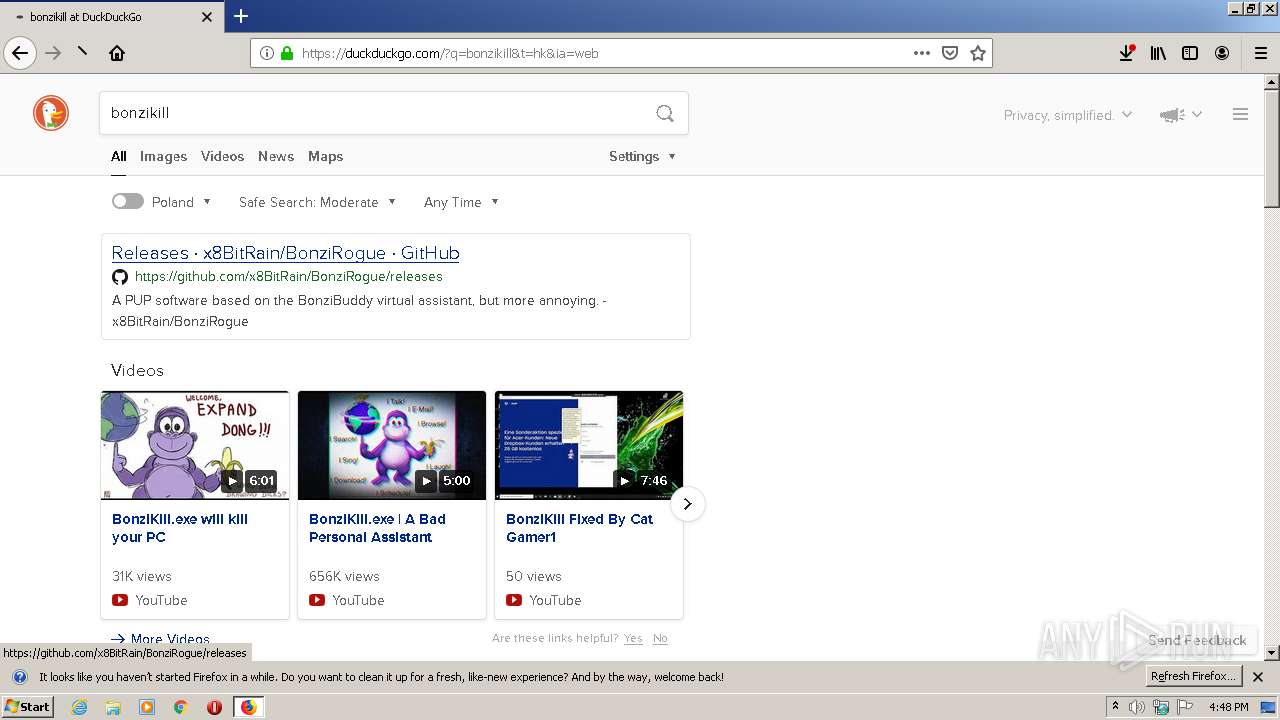Click the volume icon in the system tray
Image resolution: width=1280 pixels, height=720 pixels.
1137,707
